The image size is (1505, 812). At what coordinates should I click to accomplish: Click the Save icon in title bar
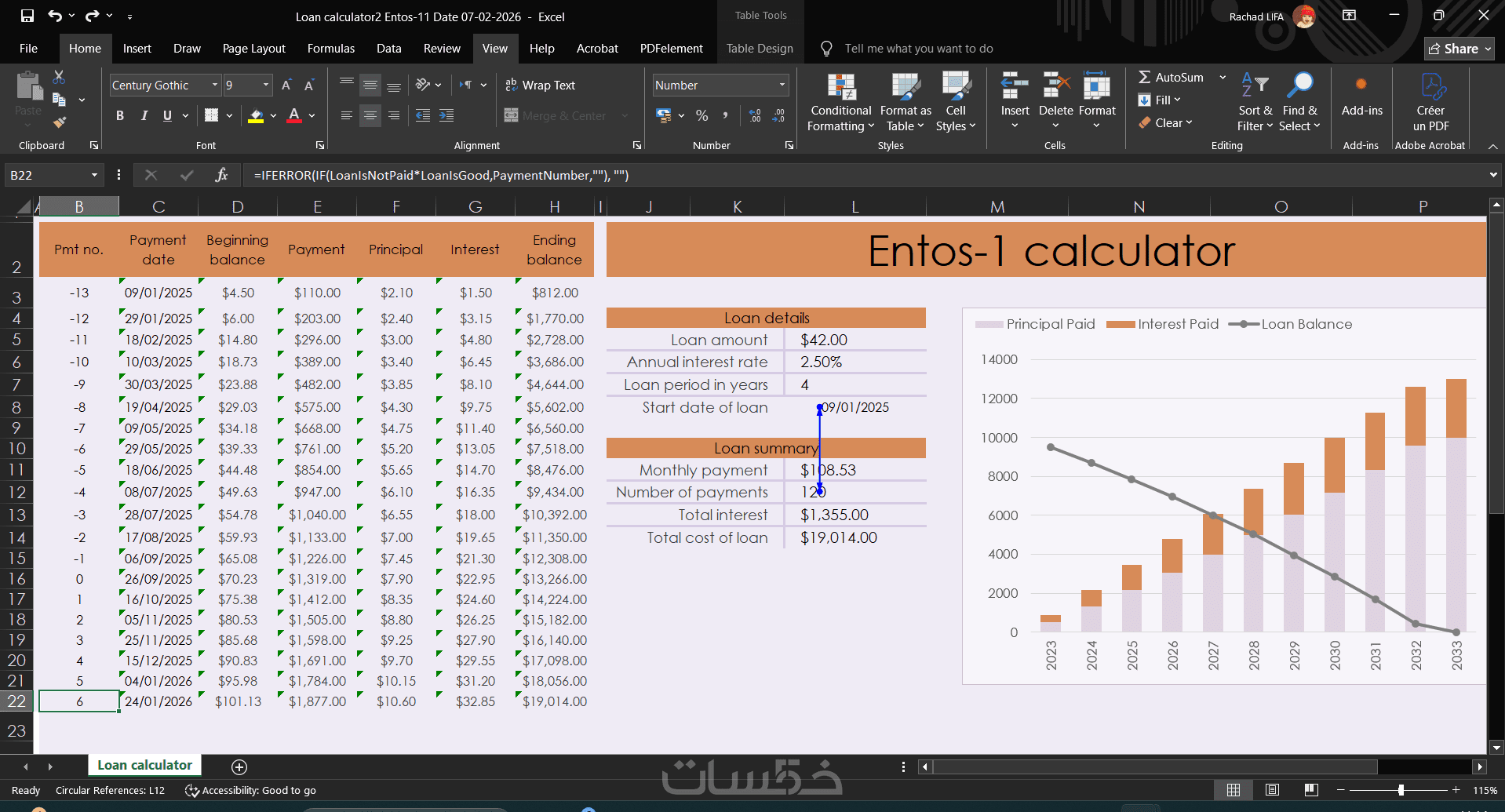[x=27, y=16]
